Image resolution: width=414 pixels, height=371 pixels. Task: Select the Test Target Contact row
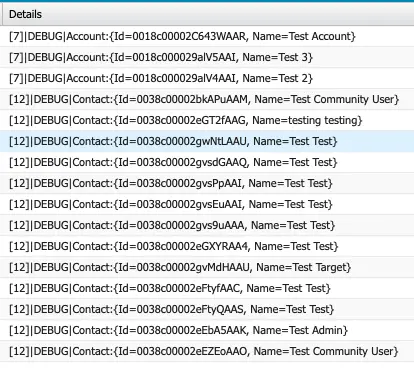[207, 267]
